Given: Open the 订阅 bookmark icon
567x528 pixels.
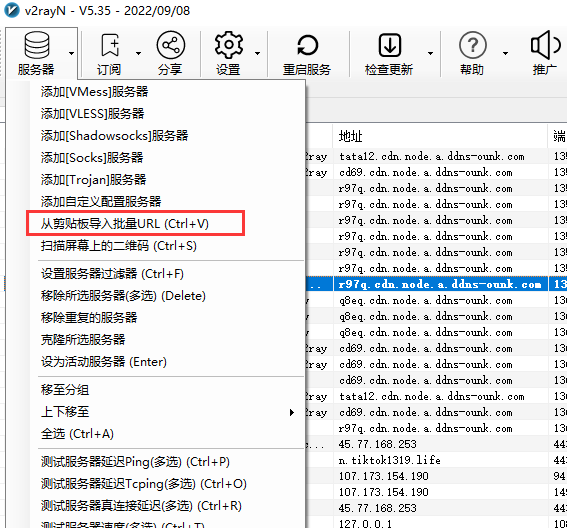Looking at the screenshot, I should (110, 45).
